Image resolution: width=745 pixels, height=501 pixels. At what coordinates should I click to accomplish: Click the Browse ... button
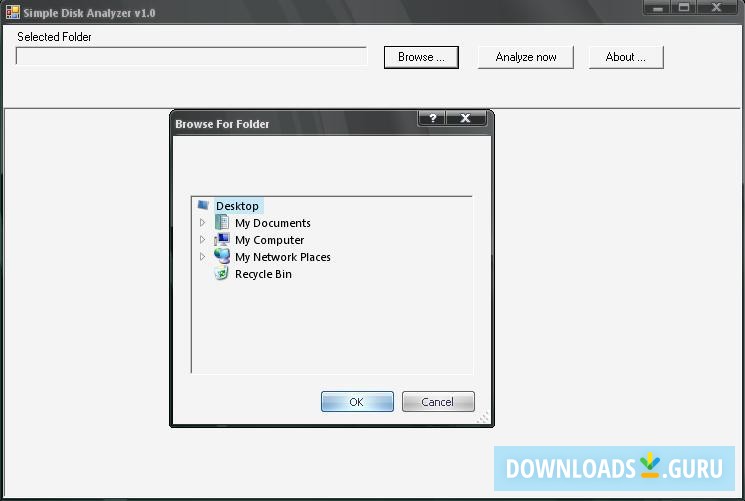(421, 57)
